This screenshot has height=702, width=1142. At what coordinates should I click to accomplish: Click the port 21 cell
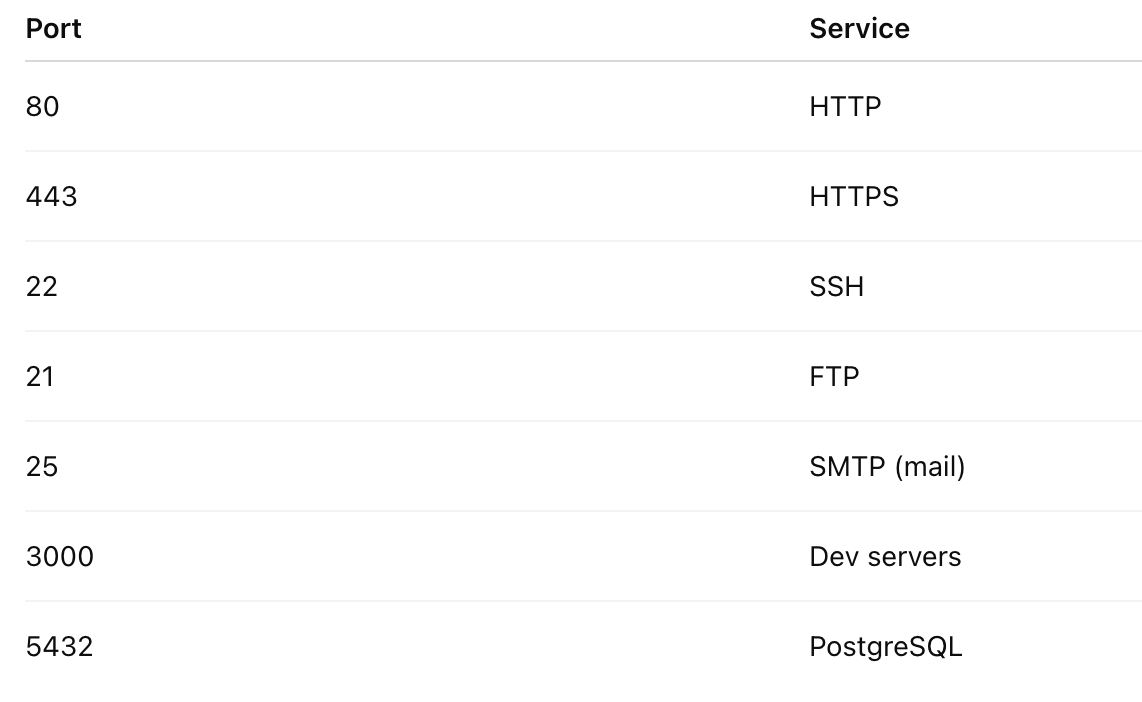[40, 376]
